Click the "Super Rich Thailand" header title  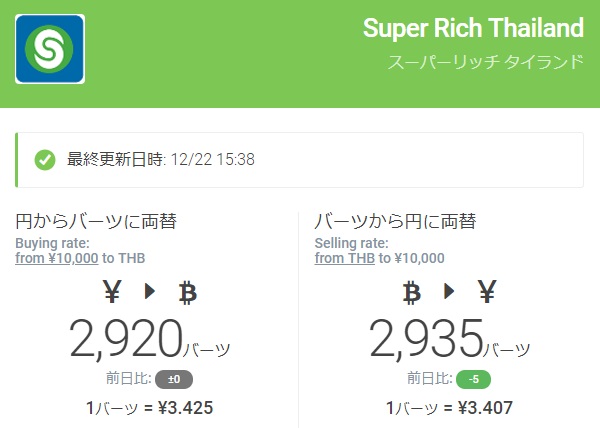point(472,28)
